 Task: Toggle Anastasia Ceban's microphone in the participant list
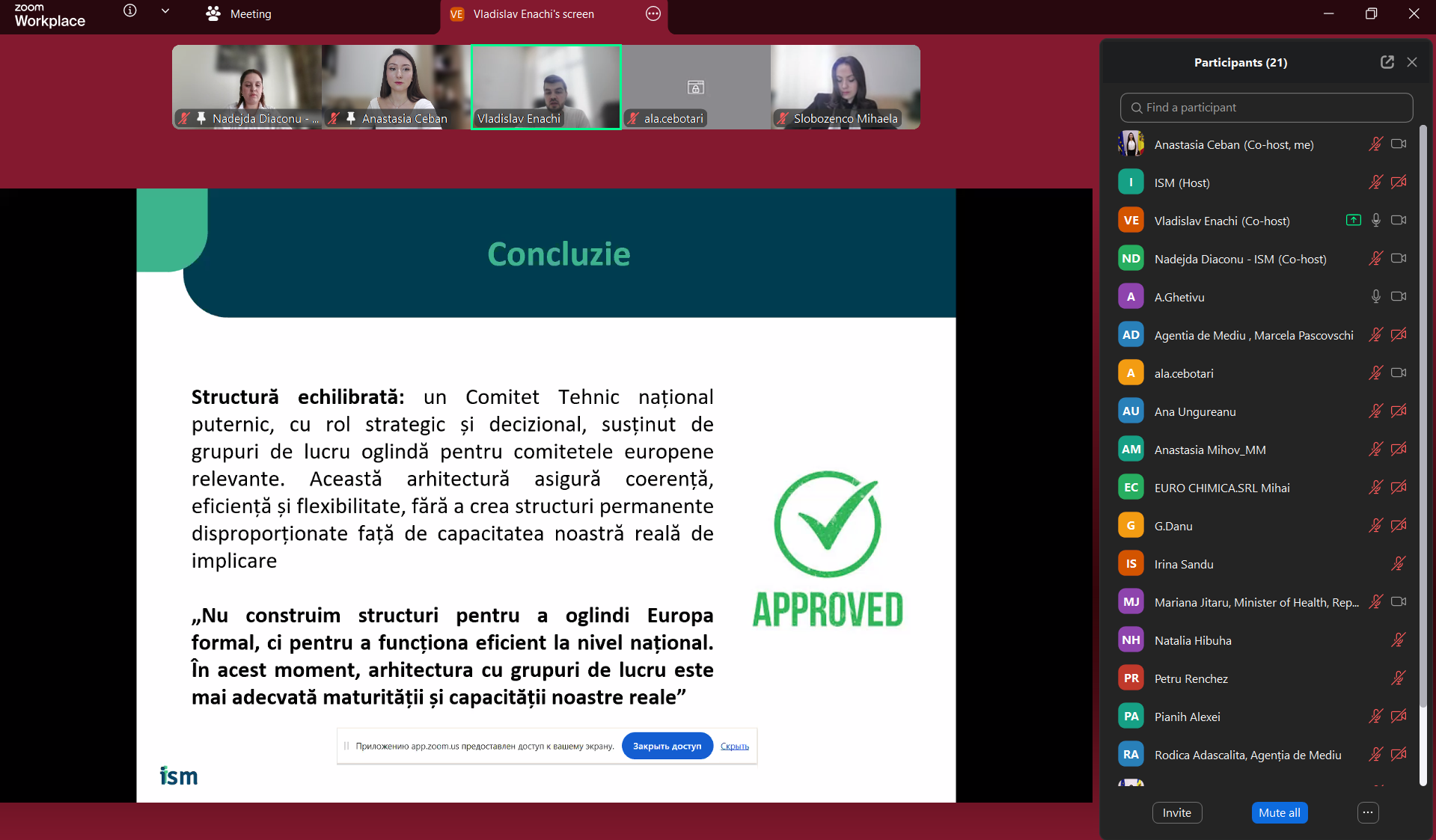click(x=1375, y=144)
